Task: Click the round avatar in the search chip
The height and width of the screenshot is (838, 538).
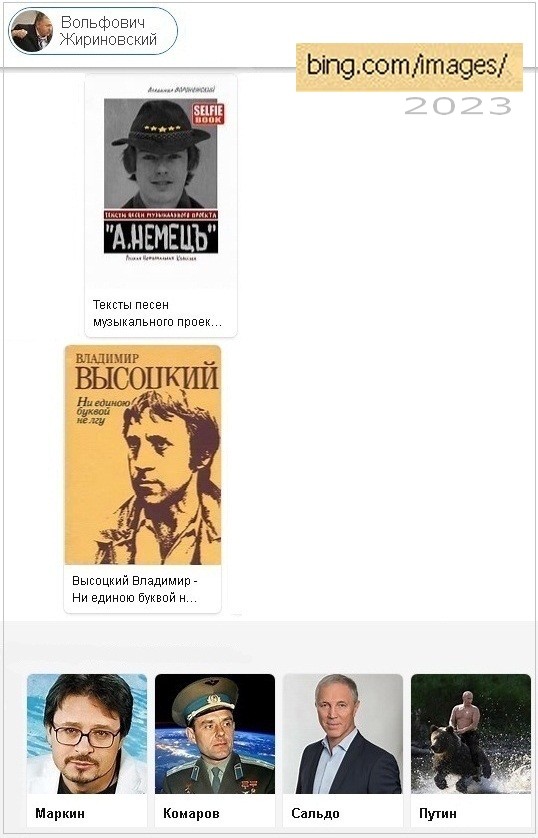Action: 31,31
